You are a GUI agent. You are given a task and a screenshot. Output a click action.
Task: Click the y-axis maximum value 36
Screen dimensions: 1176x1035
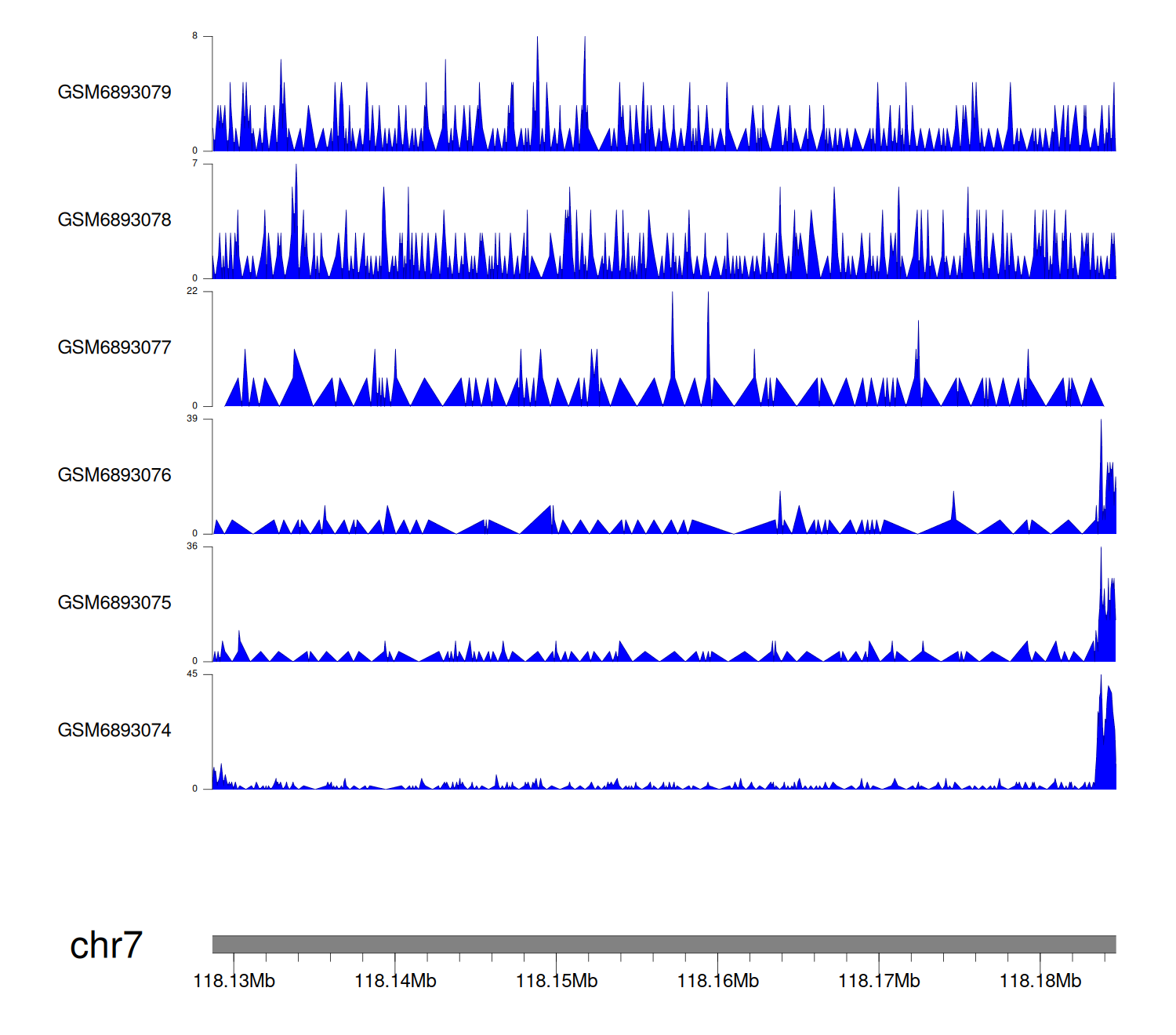pos(192,547)
